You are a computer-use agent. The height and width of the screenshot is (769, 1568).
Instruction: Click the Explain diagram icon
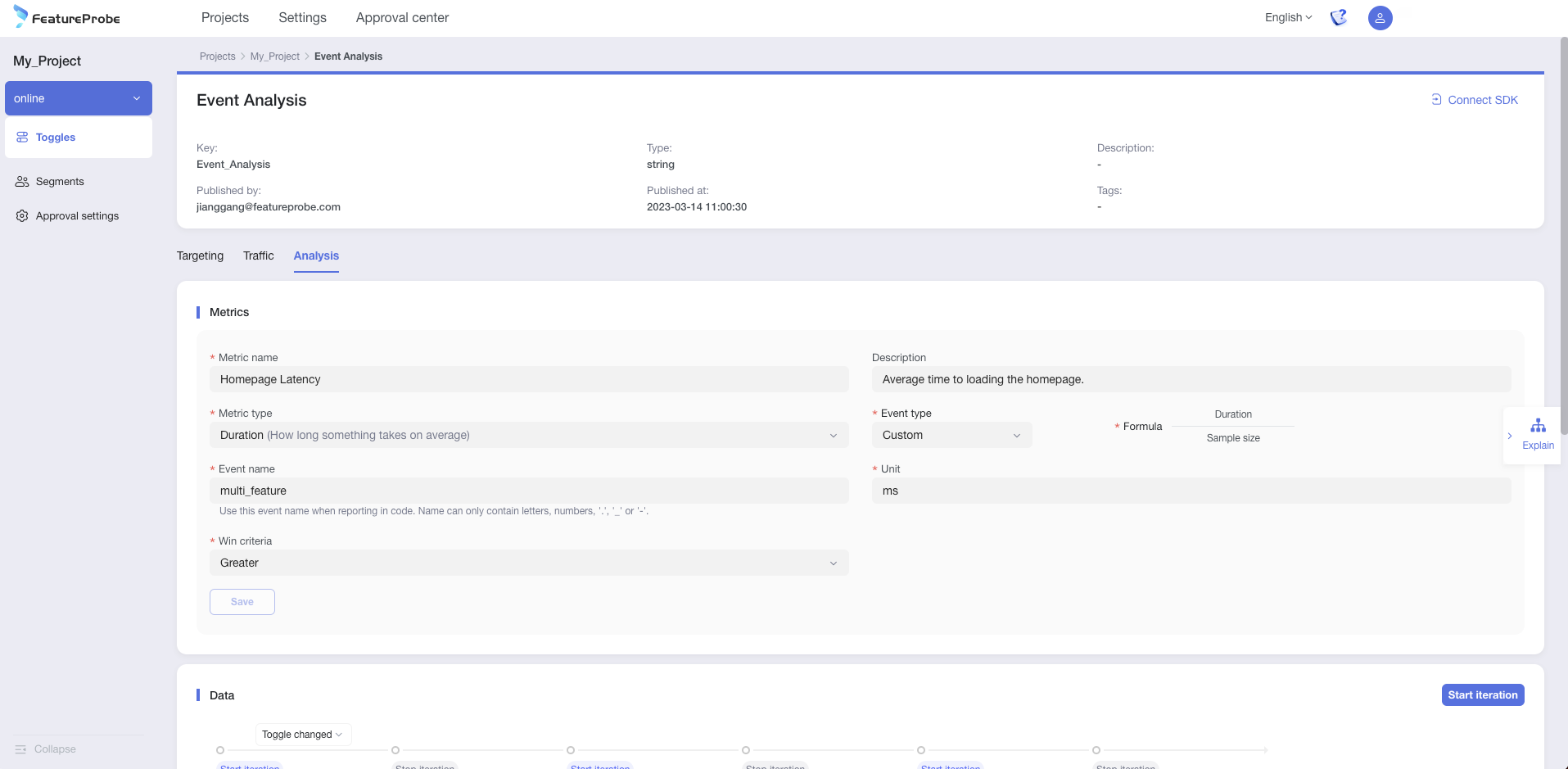pyautogui.click(x=1539, y=426)
